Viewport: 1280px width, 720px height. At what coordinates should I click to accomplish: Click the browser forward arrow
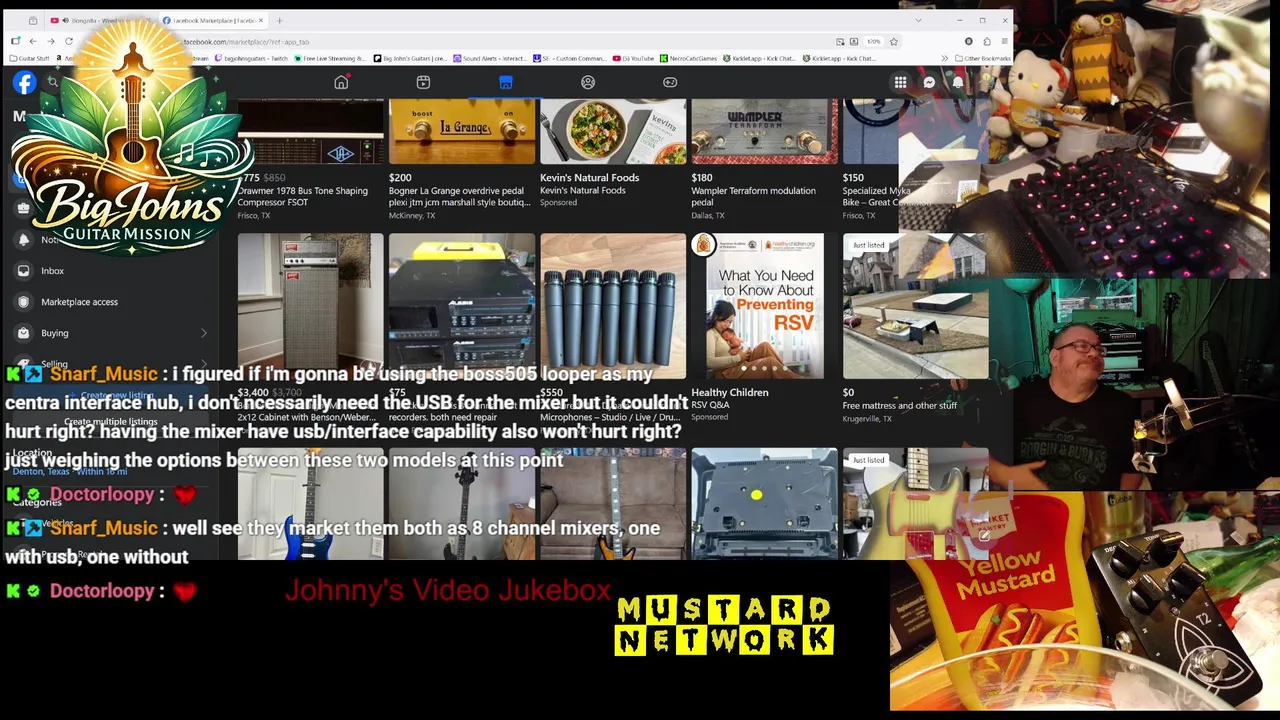coord(50,41)
